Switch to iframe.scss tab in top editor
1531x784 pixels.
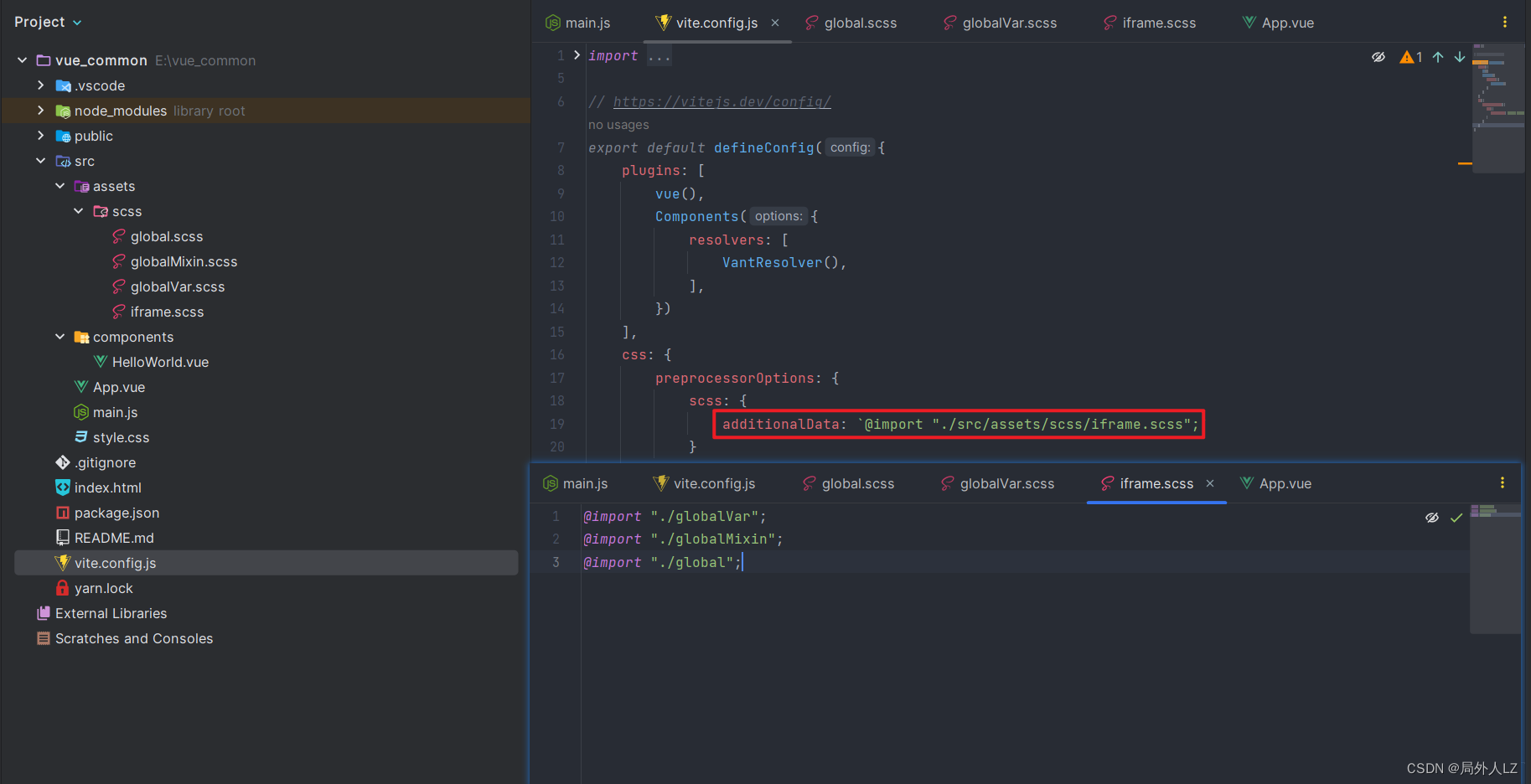pos(1150,23)
